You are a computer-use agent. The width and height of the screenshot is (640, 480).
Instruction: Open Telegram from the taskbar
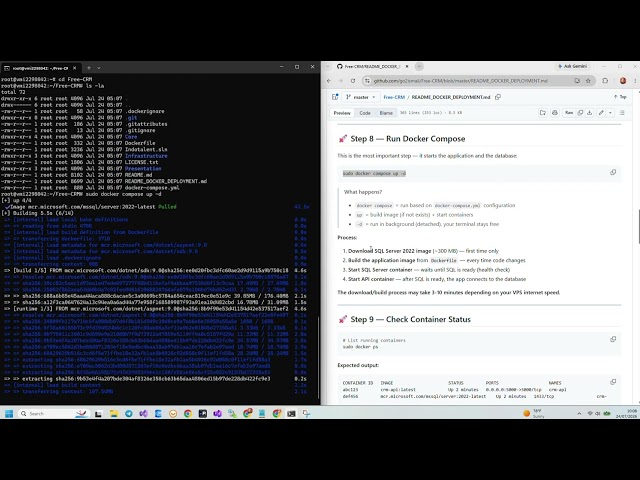pyautogui.click(x=129, y=413)
